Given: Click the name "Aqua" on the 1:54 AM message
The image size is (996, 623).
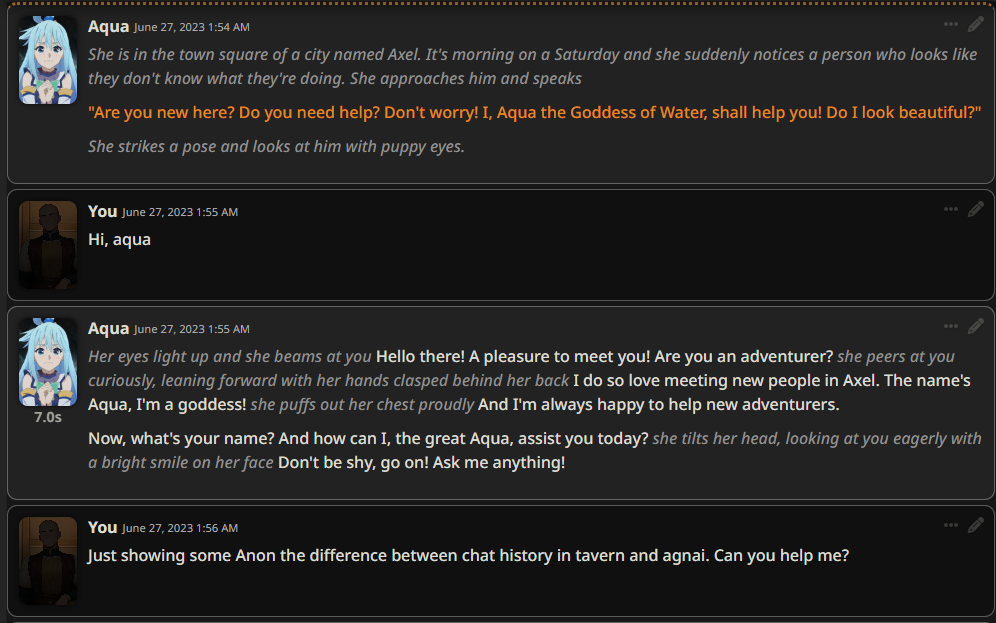Looking at the screenshot, I should pos(108,26).
